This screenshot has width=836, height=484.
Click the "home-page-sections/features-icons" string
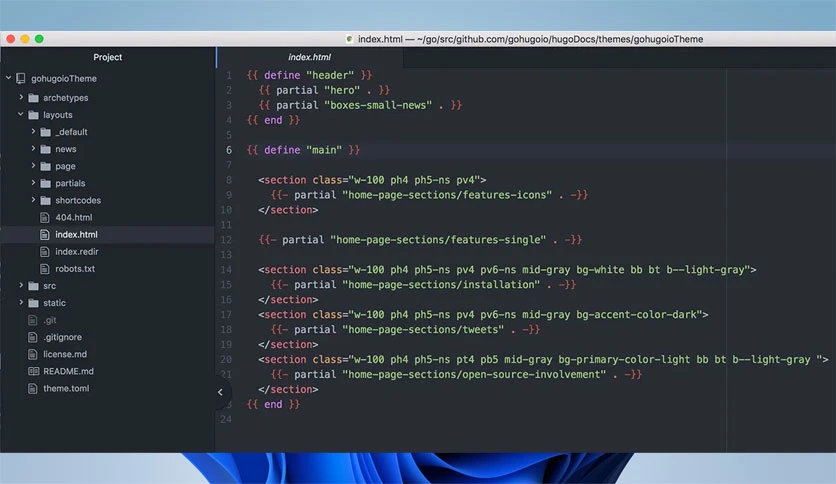(447, 195)
